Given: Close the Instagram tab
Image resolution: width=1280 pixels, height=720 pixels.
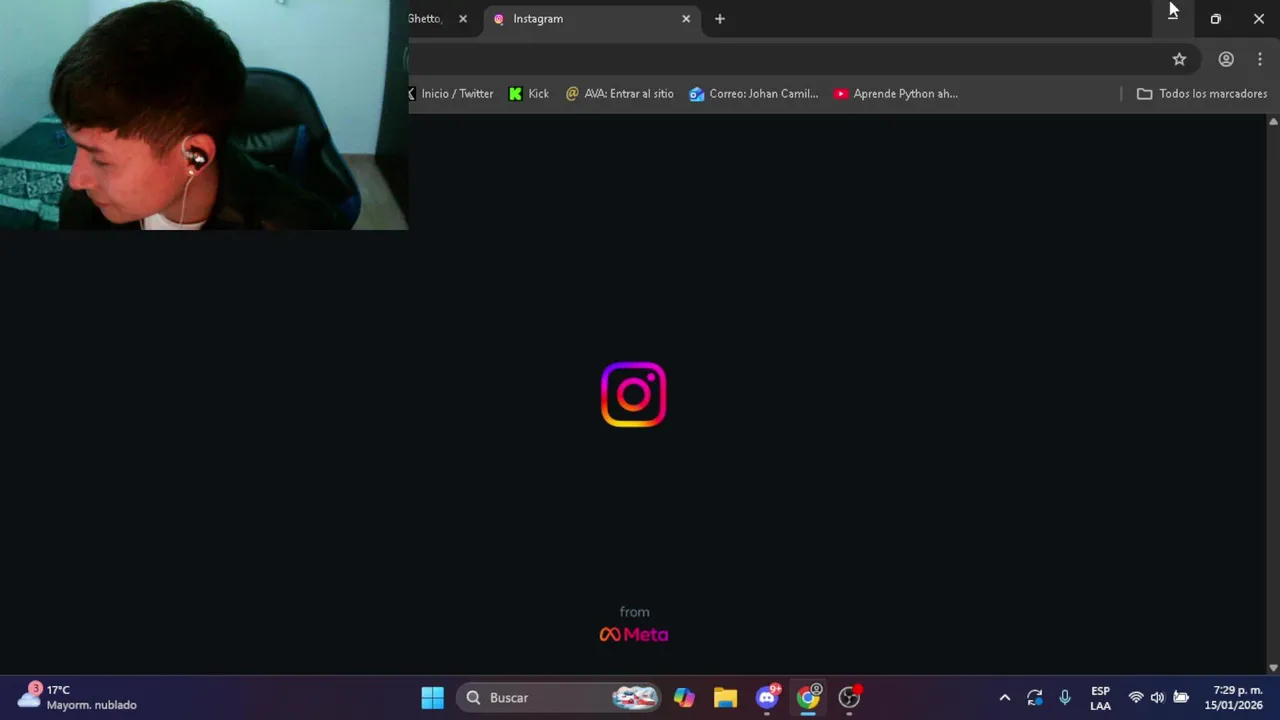Looking at the screenshot, I should (x=686, y=19).
